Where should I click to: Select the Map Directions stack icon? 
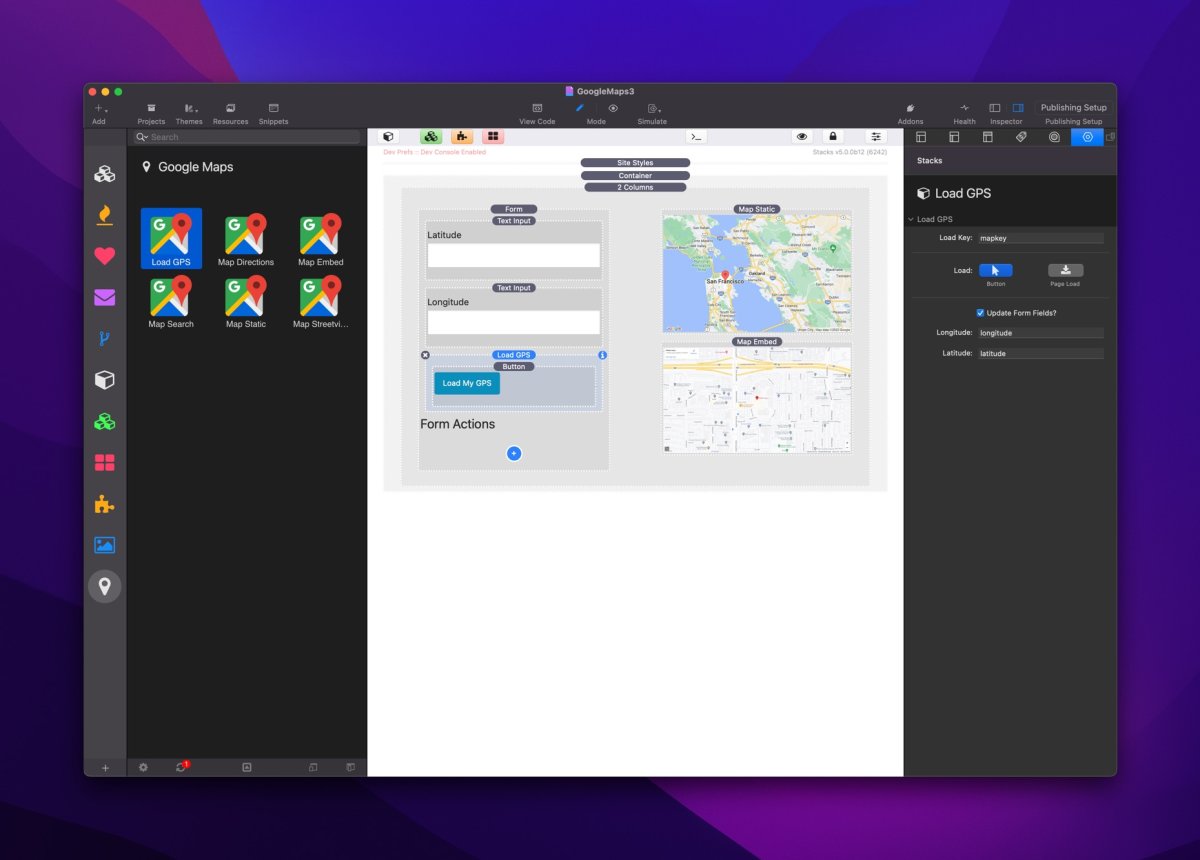click(x=245, y=238)
